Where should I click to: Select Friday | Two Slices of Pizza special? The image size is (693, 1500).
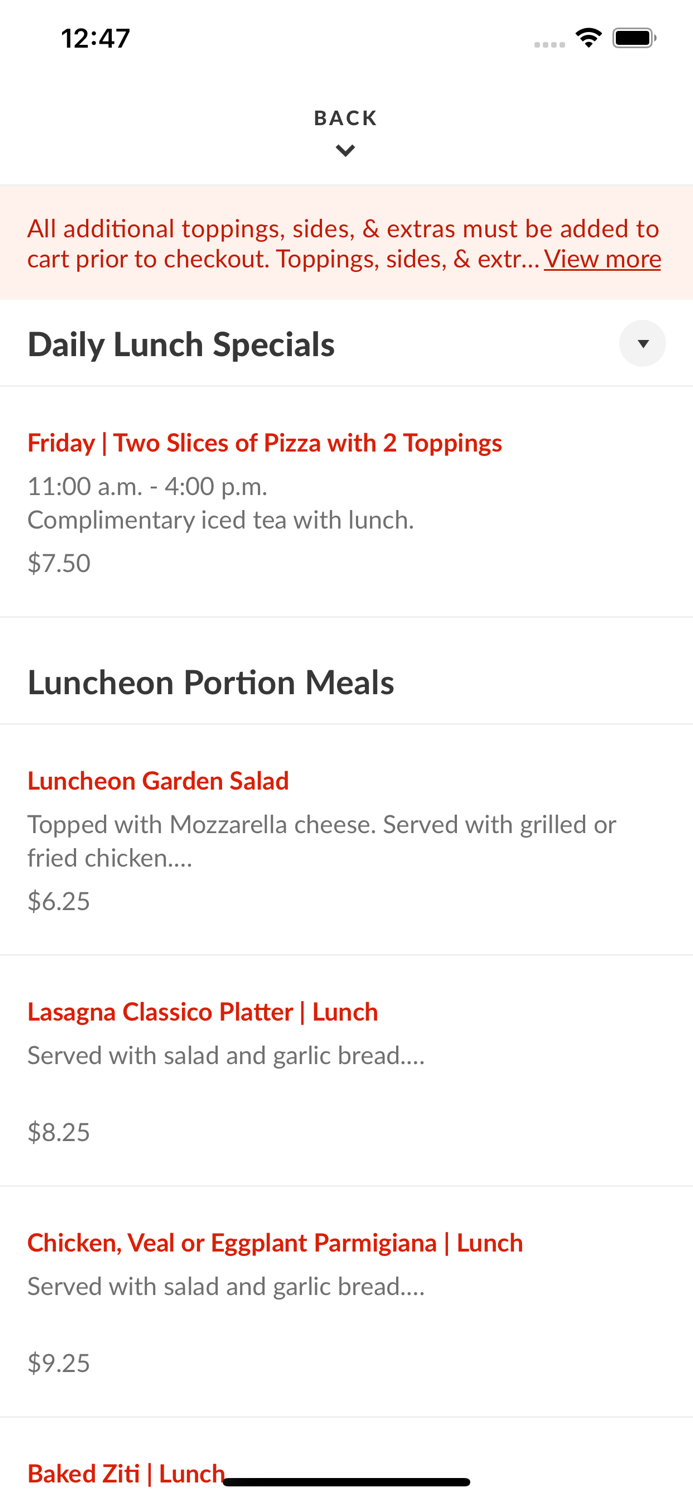(x=265, y=443)
